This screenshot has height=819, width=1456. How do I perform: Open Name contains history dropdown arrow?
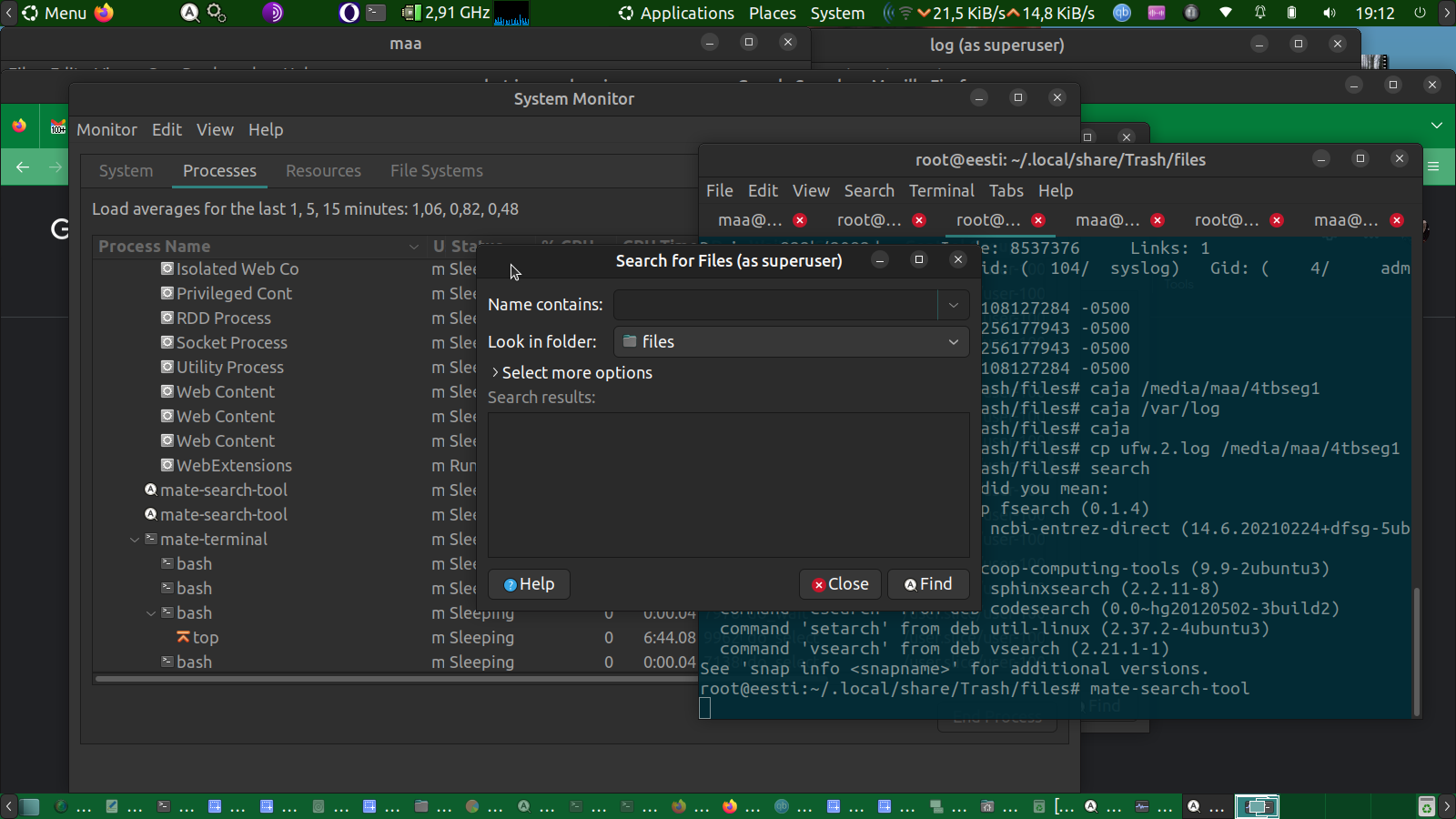click(x=953, y=305)
